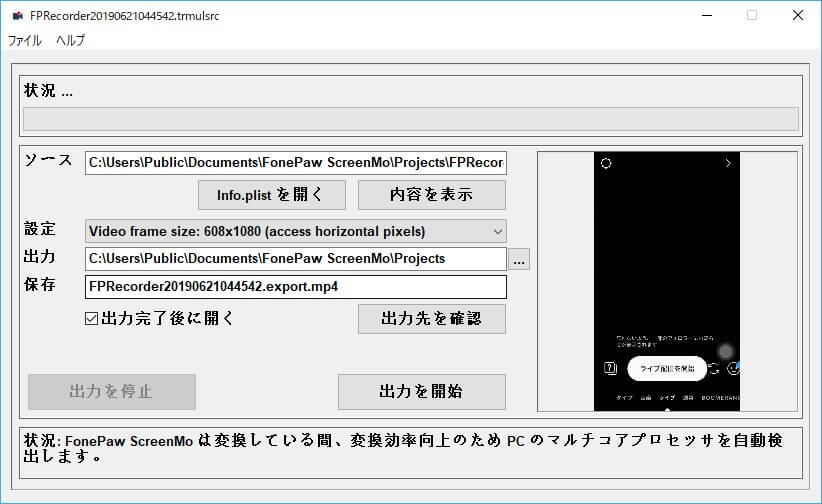This screenshot has height=504, width=822.
Task: Click the 状況 progress bar
Action: 410,119
